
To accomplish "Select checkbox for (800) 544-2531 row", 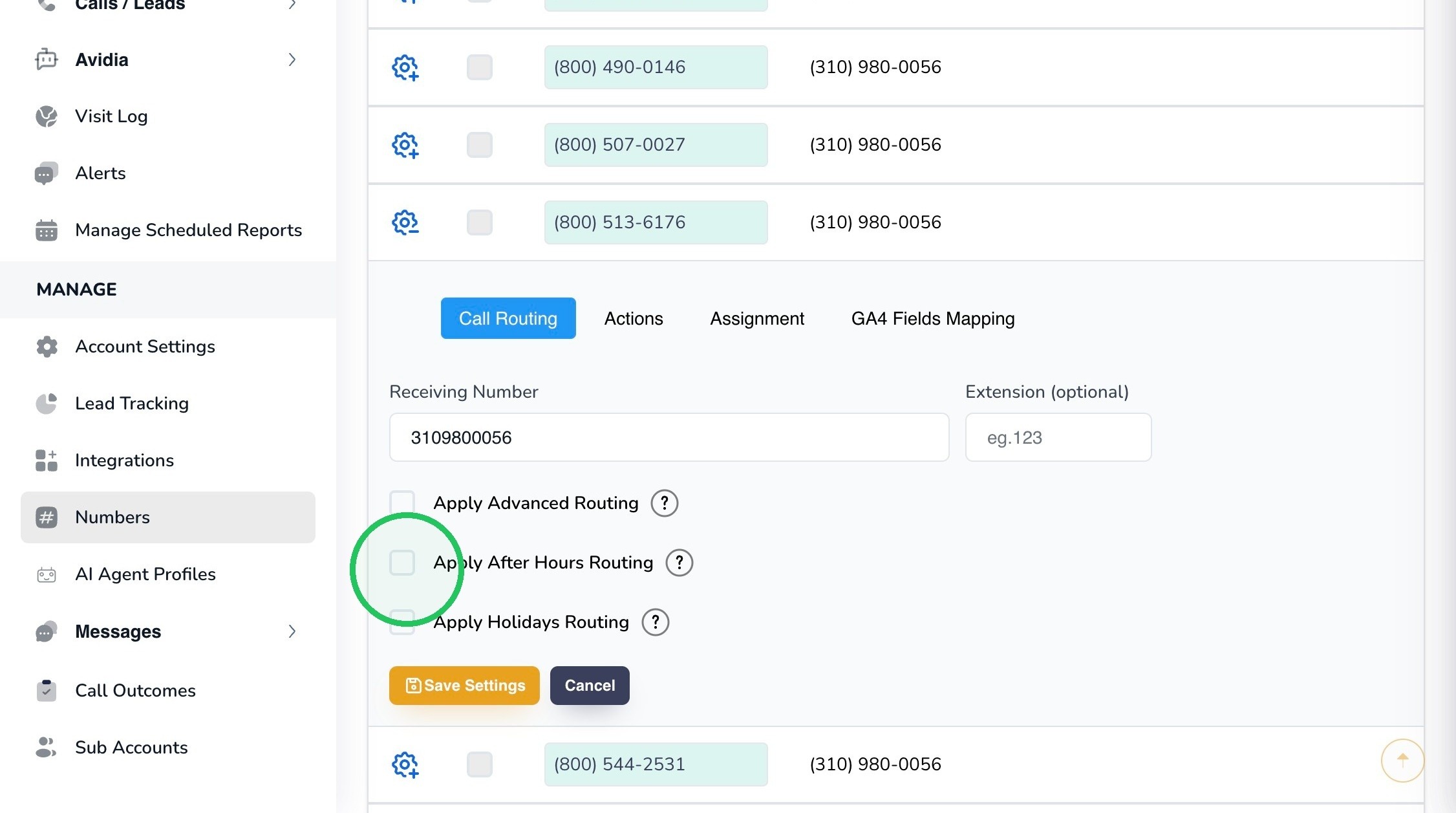I will (480, 764).
